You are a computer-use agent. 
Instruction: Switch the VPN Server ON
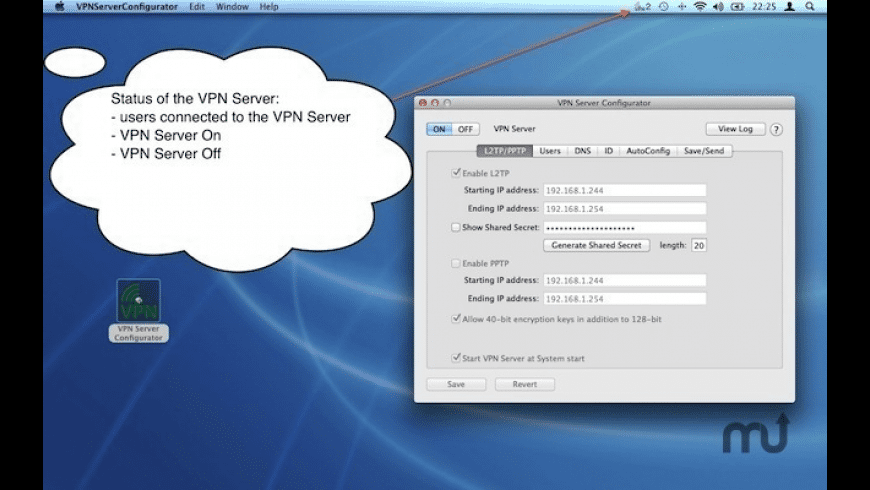(439, 129)
